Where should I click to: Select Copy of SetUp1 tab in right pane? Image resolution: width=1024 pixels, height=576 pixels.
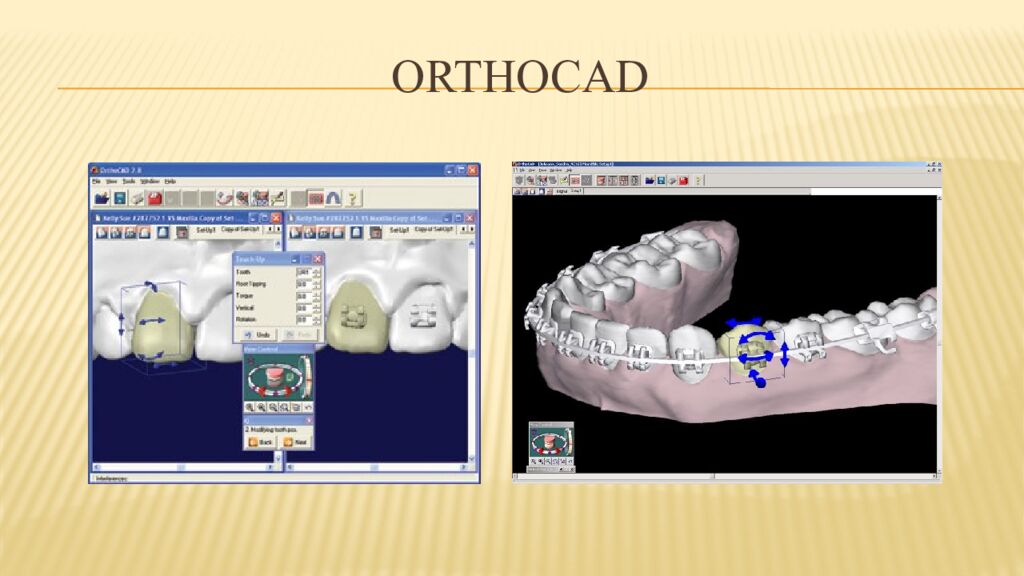click(x=435, y=230)
